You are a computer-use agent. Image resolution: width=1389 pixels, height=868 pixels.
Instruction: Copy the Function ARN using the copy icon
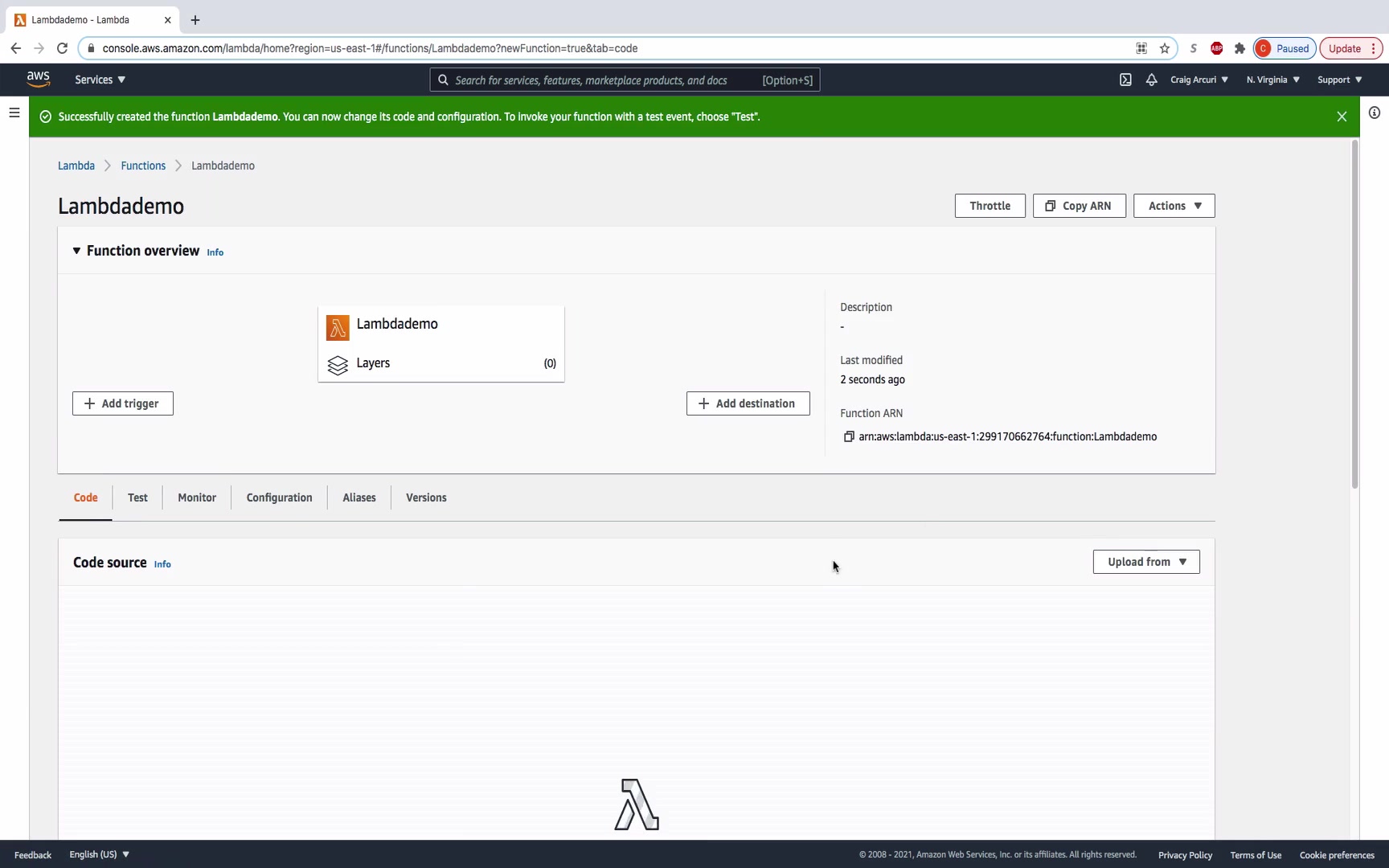point(848,436)
